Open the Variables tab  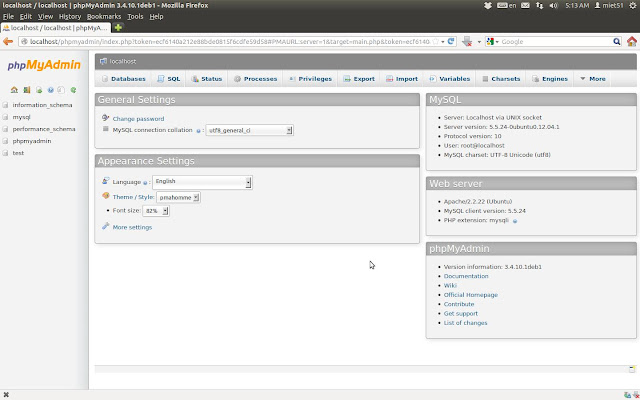(450, 79)
